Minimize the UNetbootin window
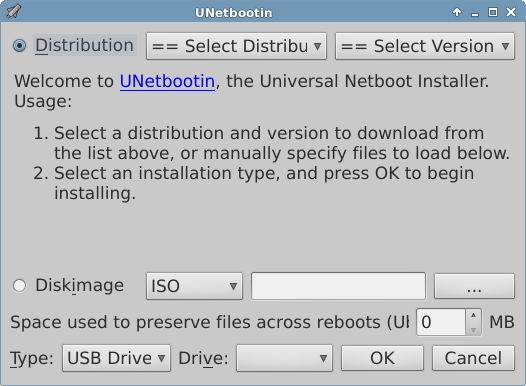The width and height of the screenshot is (526, 386). click(475, 13)
